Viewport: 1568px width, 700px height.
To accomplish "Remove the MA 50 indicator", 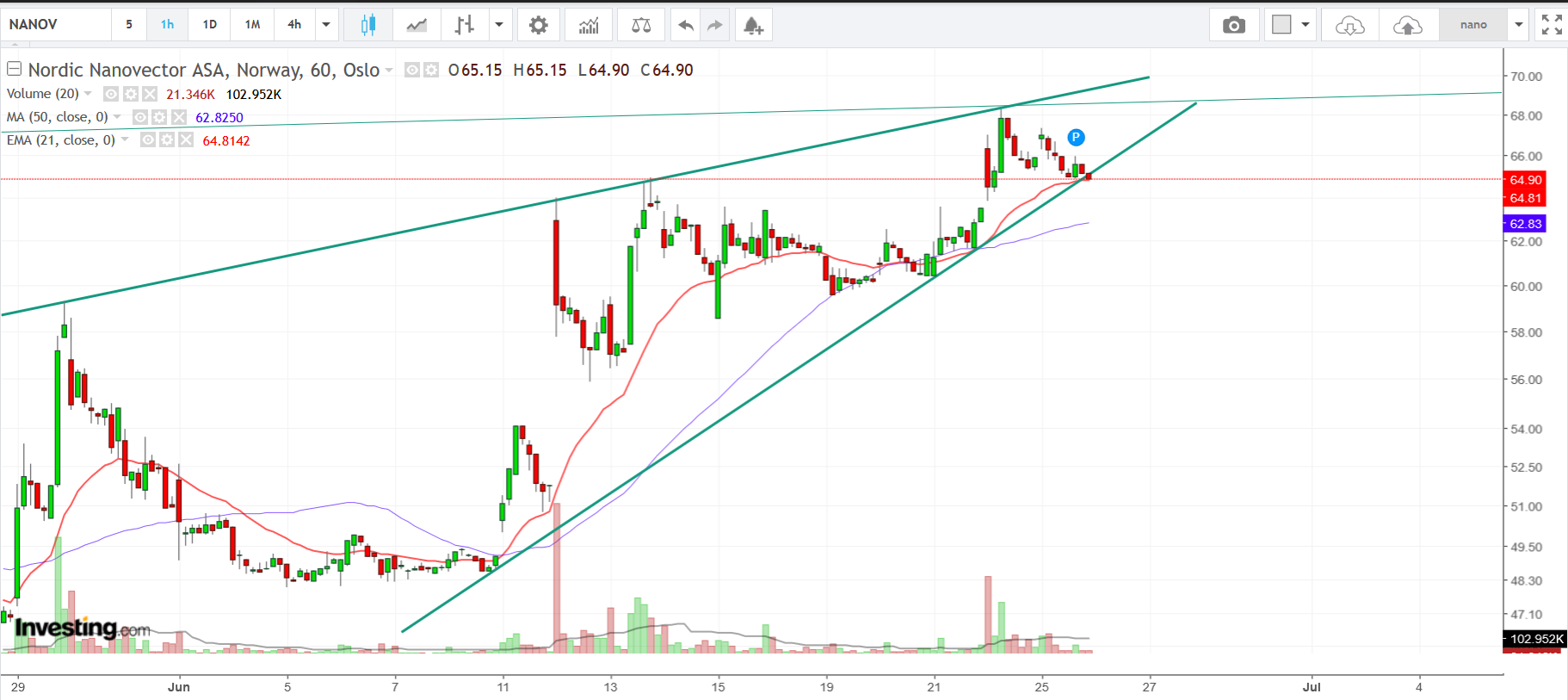I will pyautogui.click(x=179, y=117).
